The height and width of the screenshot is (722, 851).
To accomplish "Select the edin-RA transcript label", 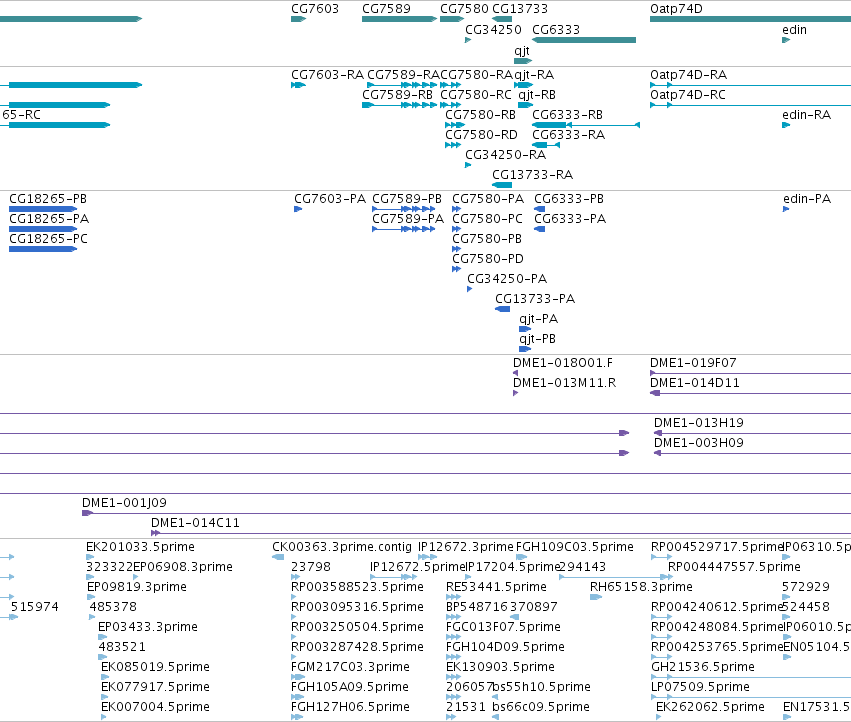I will tap(806, 115).
